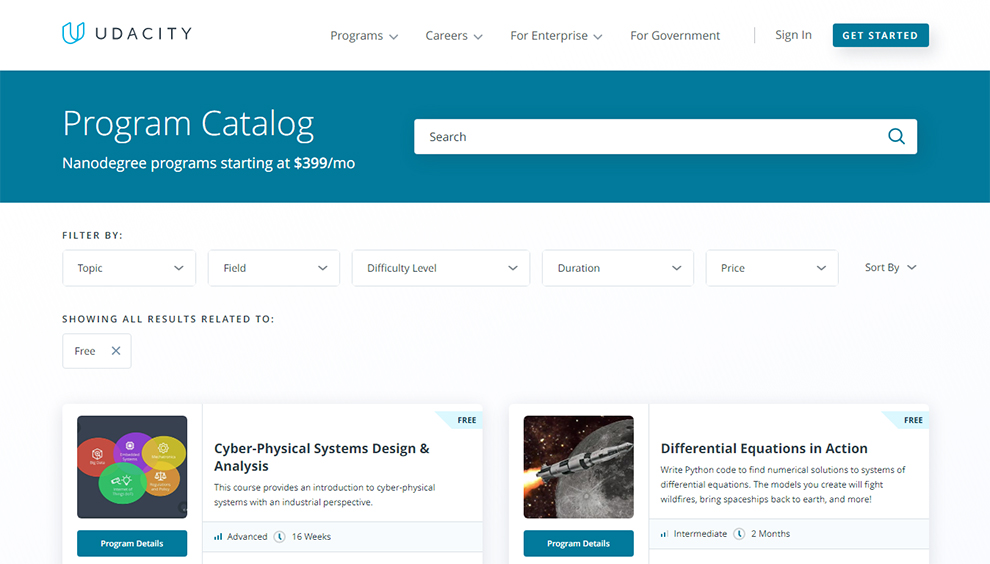The width and height of the screenshot is (990, 564).
Task: Click the 'Advanced' difficulty text
Action: 247,537
